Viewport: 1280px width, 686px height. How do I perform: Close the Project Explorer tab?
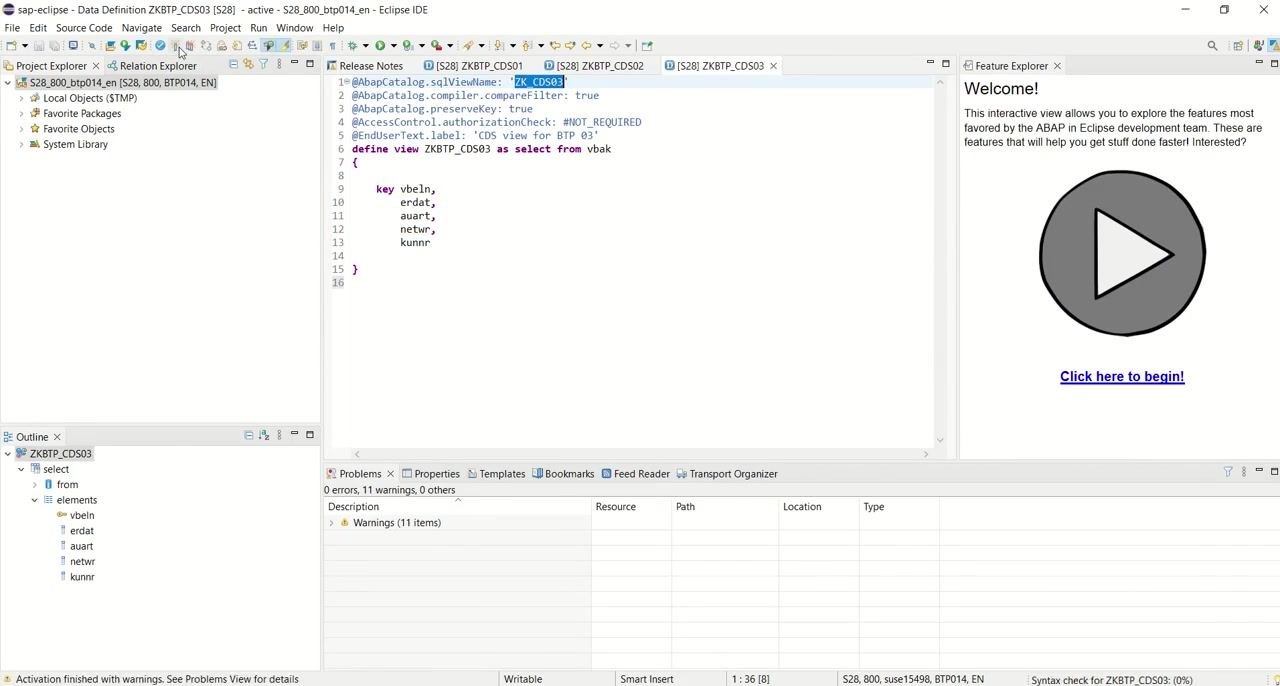point(96,66)
